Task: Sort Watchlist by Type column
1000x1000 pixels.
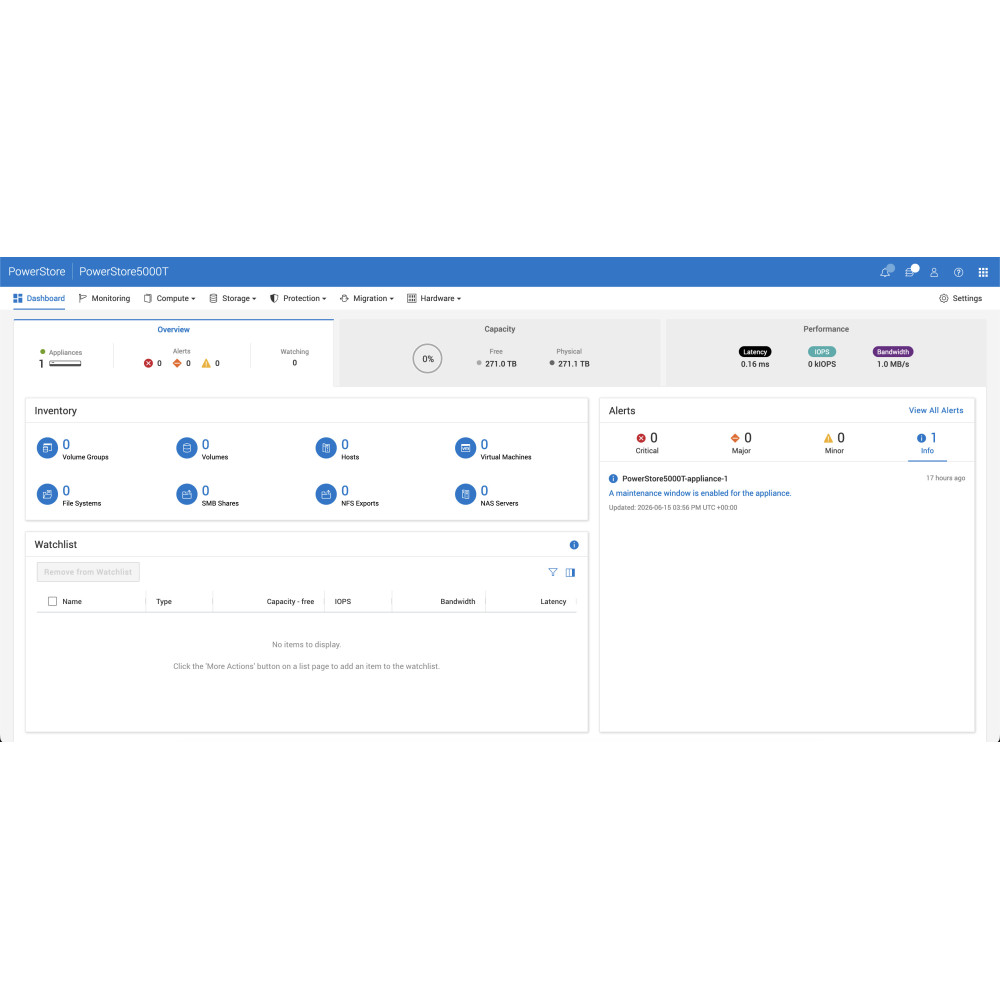Action: [x=164, y=601]
